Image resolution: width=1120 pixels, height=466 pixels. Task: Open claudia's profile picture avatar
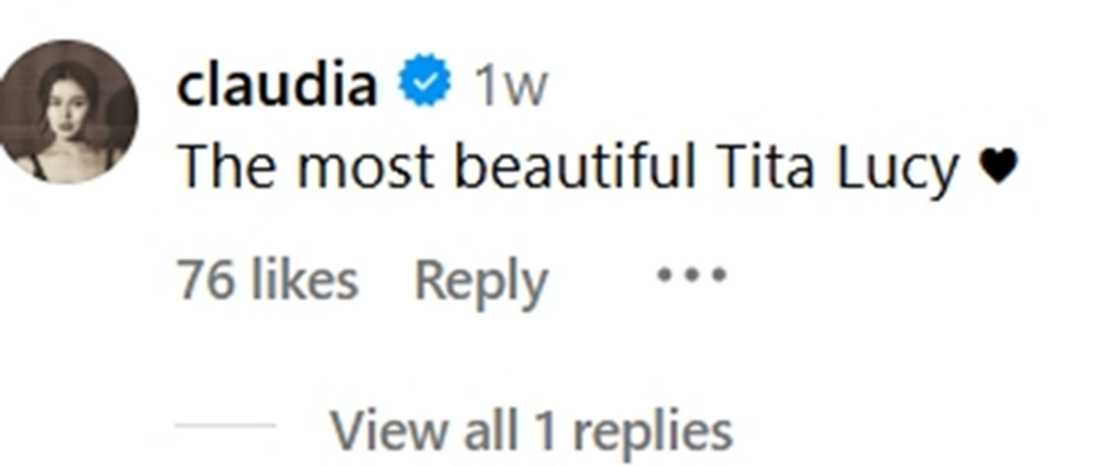67,112
